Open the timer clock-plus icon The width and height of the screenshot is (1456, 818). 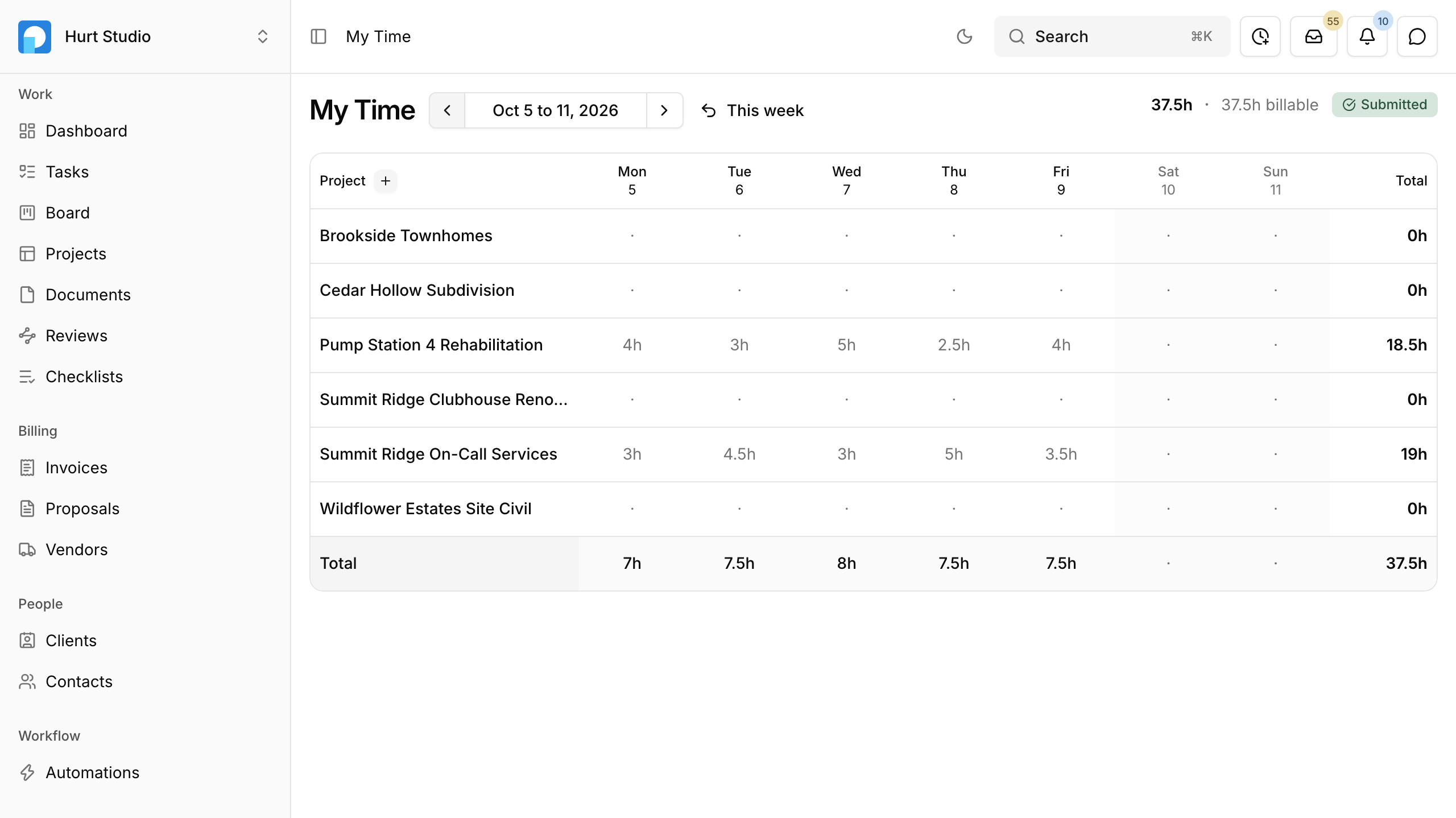click(1260, 36)
